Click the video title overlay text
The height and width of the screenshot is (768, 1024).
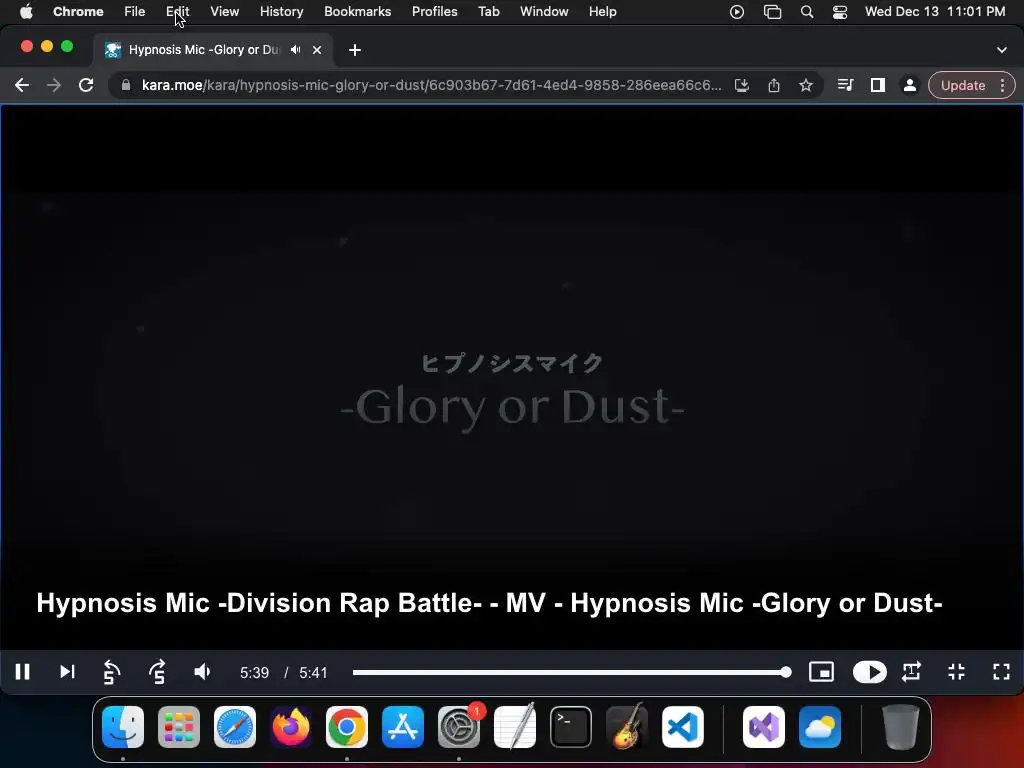pos(489,603)
